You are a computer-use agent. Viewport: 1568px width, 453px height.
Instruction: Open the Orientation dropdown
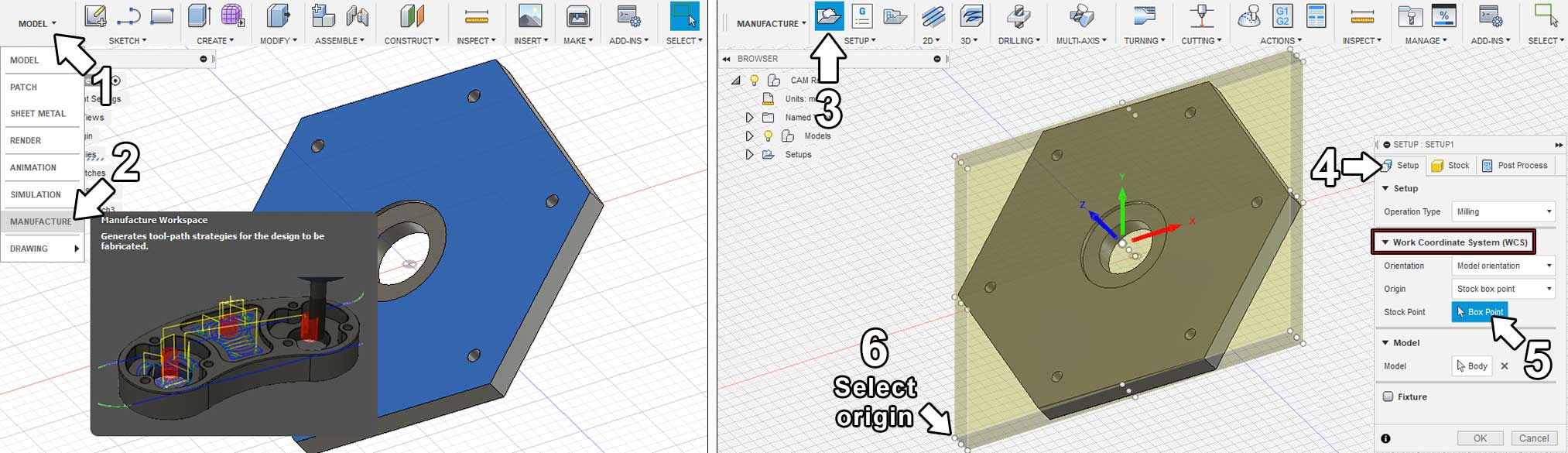1504,266
